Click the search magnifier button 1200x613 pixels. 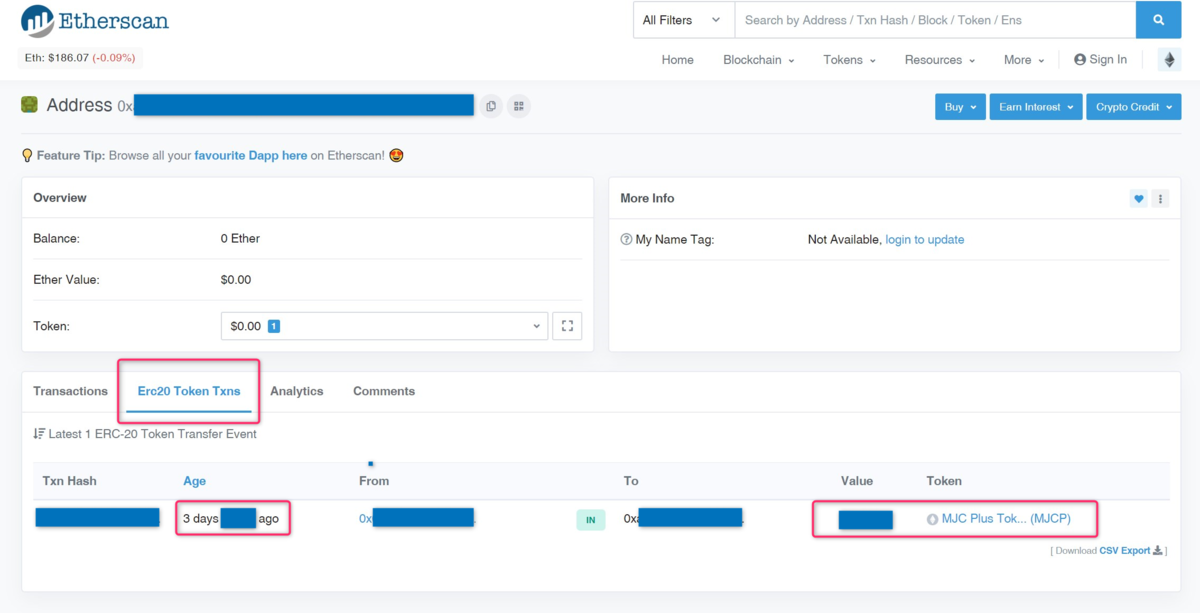(1158, 20)
